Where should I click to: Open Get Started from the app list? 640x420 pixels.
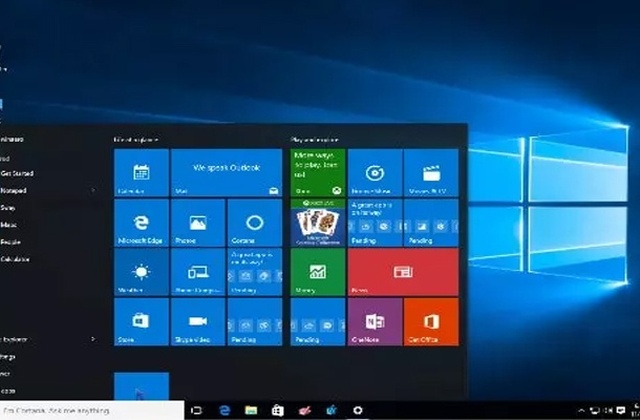click(17, 173)
